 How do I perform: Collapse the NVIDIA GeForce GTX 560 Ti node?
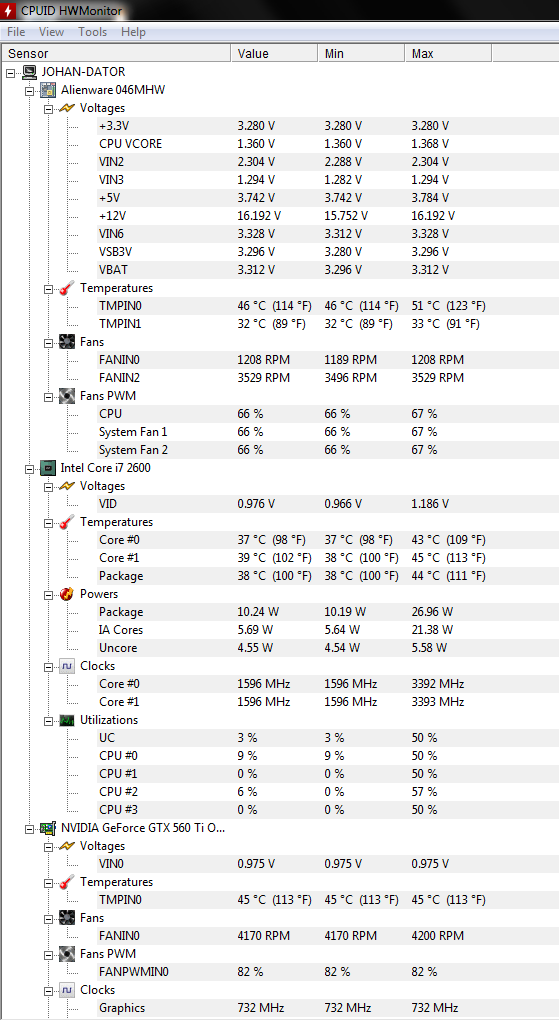pyautogui.click(x=29, y=829)
